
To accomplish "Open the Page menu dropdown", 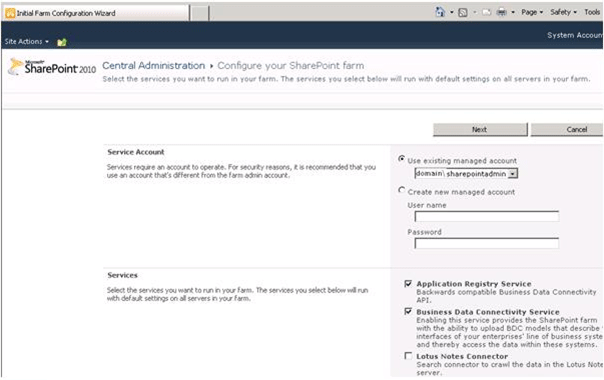I will pos(532,12).
